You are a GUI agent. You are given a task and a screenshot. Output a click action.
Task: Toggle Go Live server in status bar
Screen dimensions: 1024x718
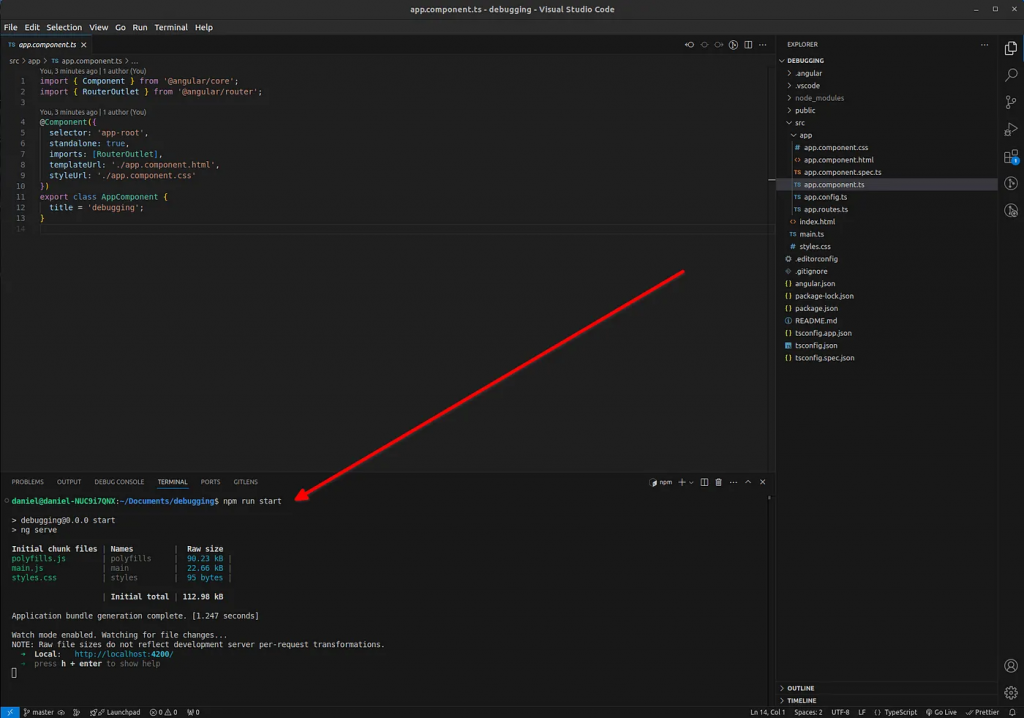click(x=940, y=712)
